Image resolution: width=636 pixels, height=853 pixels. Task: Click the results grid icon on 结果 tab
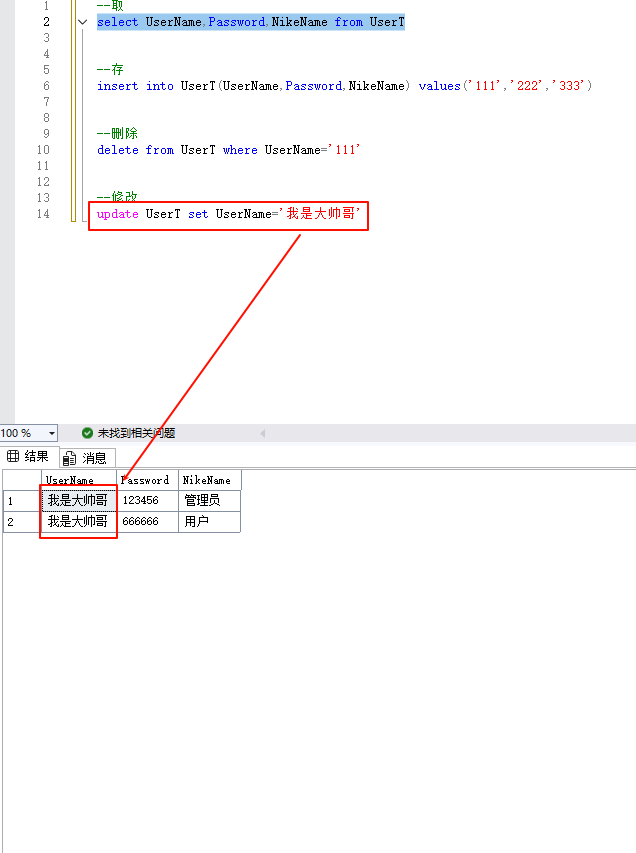pos(13,456)
